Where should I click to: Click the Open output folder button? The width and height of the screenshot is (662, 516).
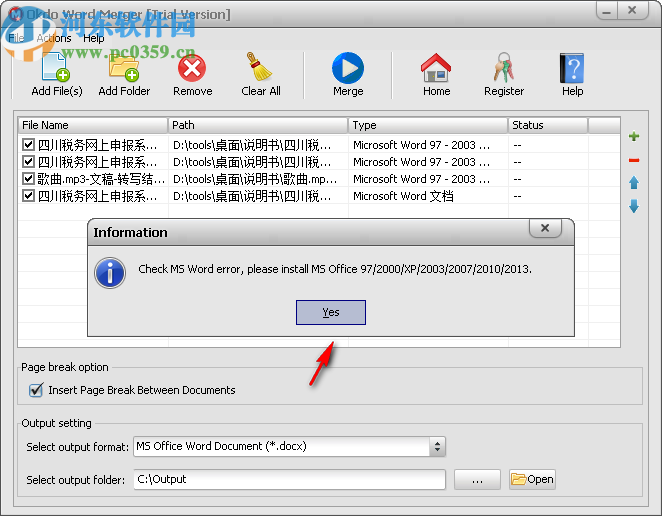[x=532, y=480]
